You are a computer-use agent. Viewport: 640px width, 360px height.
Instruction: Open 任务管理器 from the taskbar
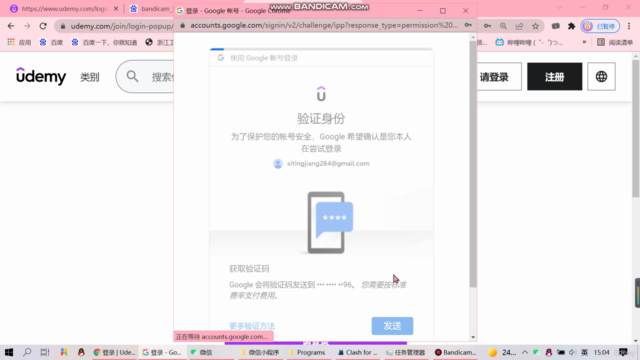click(x=406, y=352)
